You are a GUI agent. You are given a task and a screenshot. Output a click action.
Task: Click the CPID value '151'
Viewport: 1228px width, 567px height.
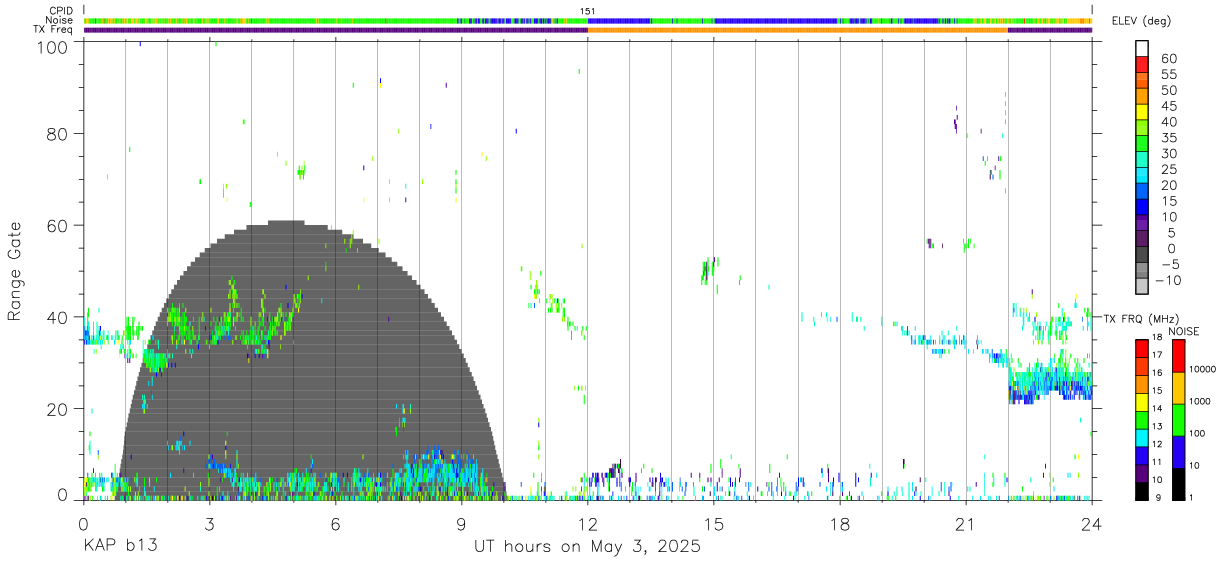click(588, 11)
